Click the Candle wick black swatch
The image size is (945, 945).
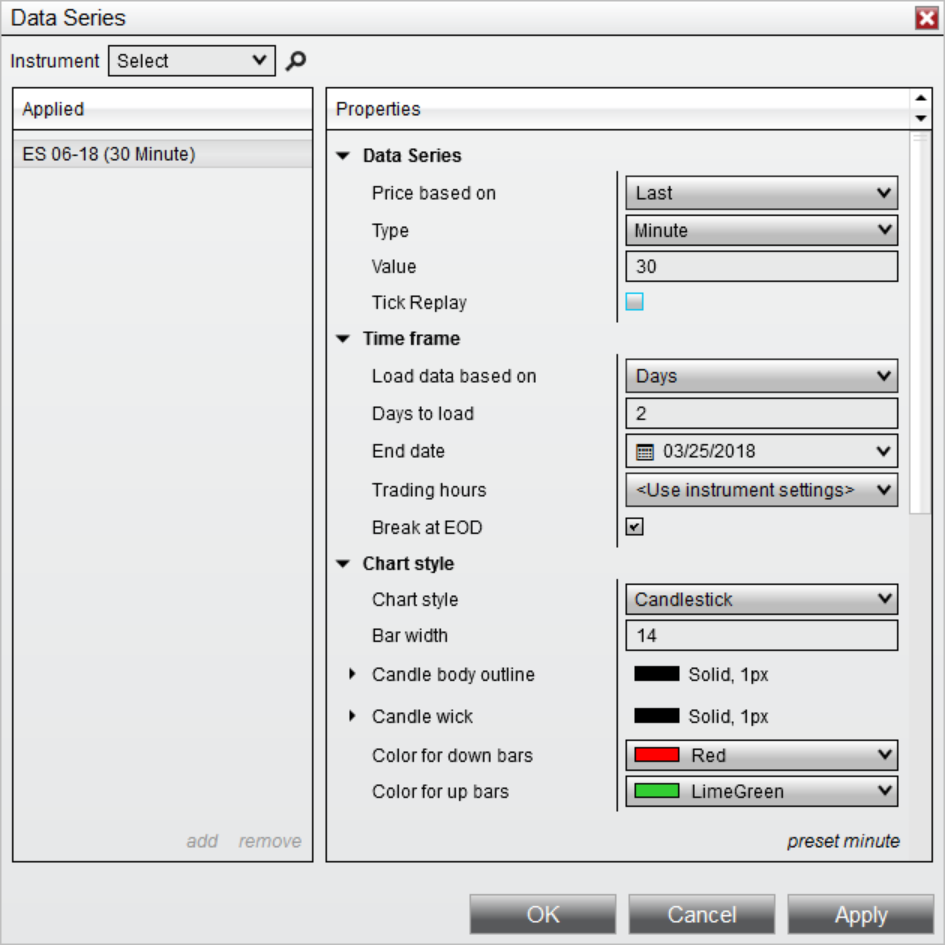point(656,716)
